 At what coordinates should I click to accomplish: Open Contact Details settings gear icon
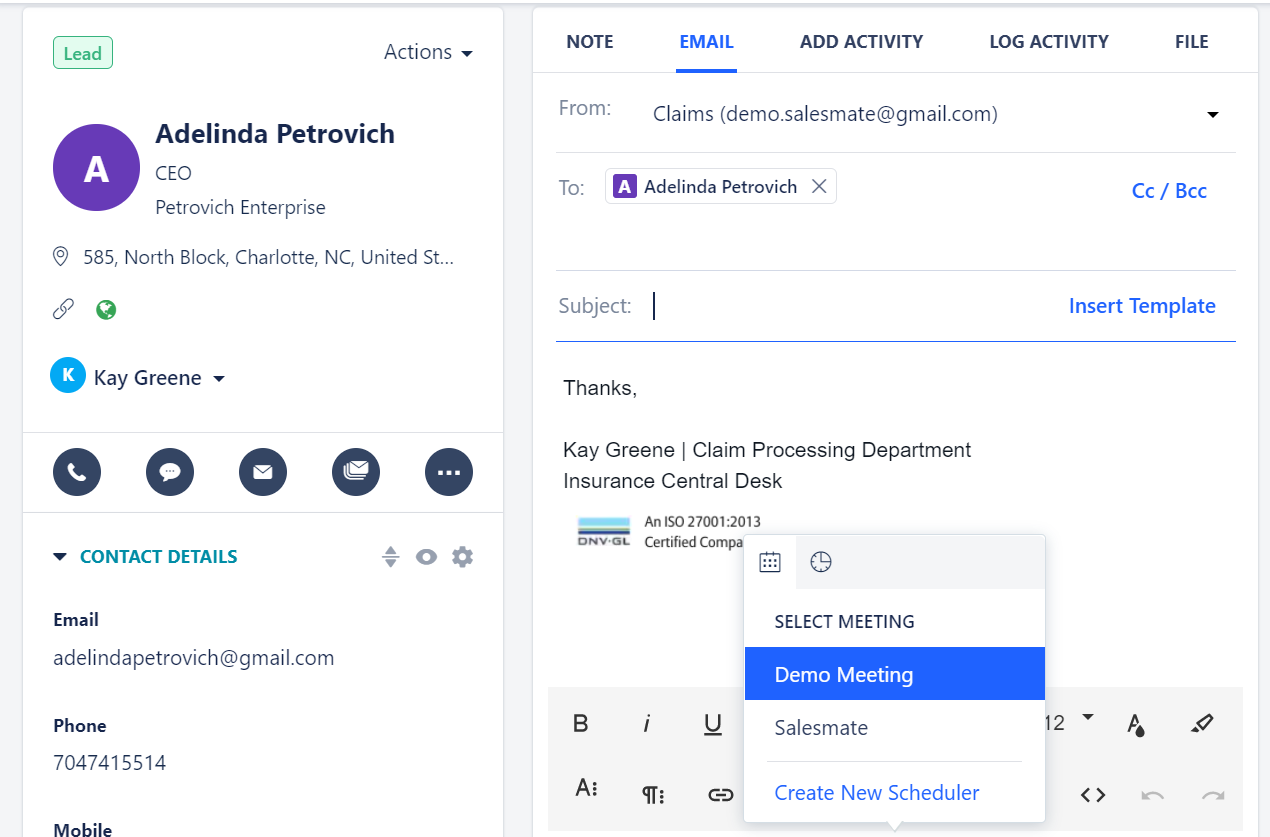(462, 556)
